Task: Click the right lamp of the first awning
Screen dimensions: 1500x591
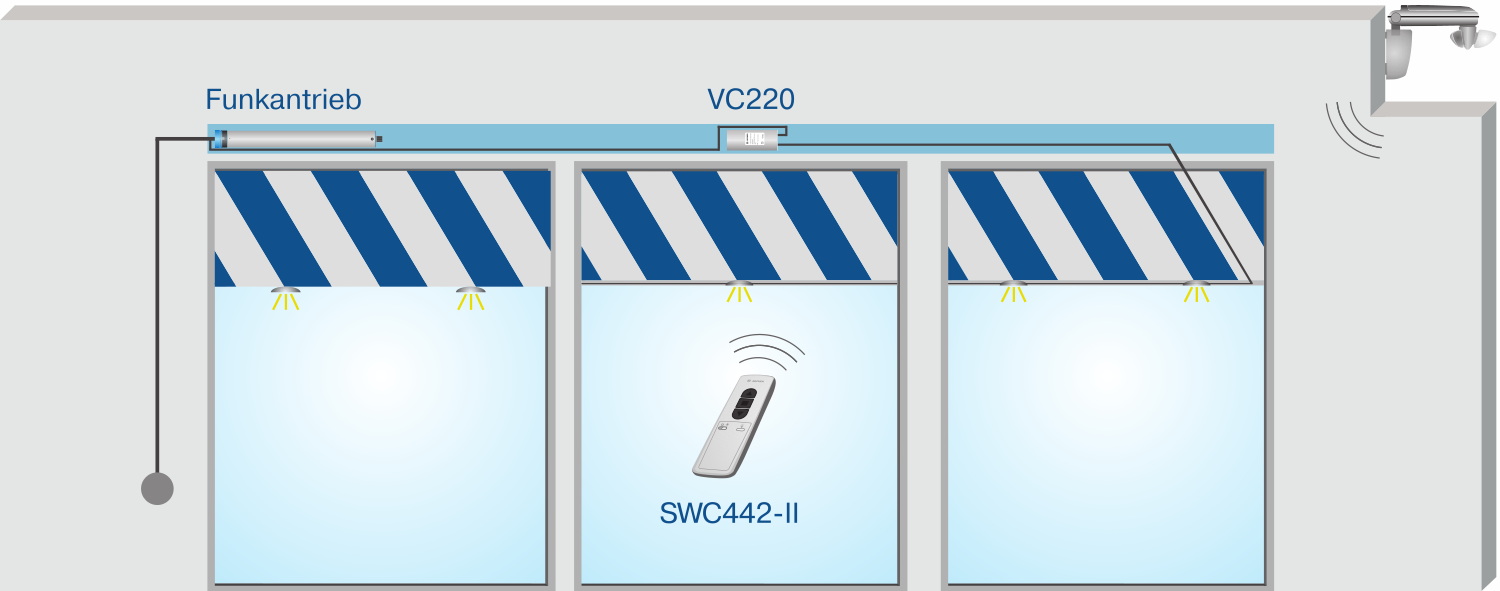Action: [x=470, y=298]
